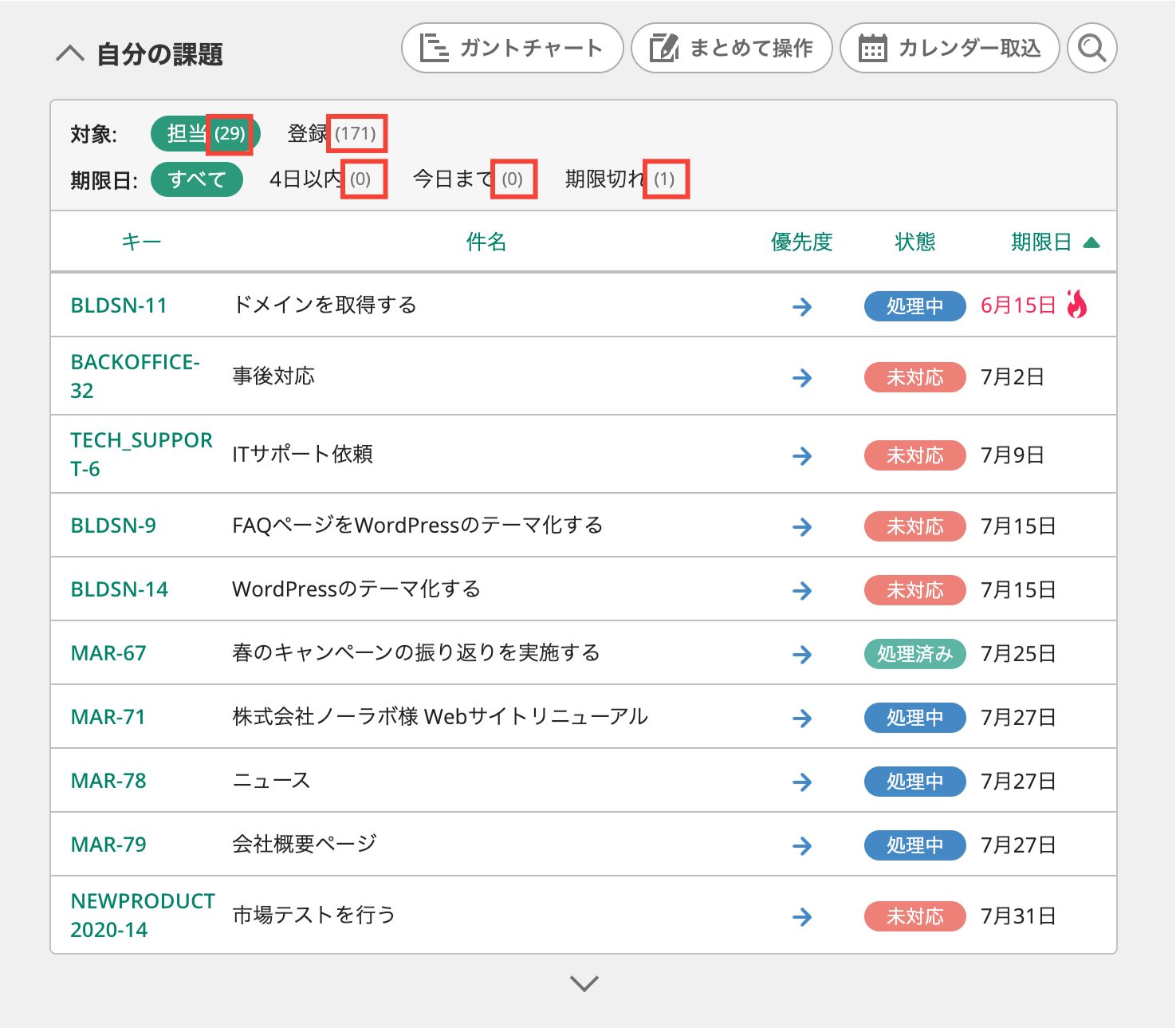Select the subject ITサポート依頼

click(302, 454)
